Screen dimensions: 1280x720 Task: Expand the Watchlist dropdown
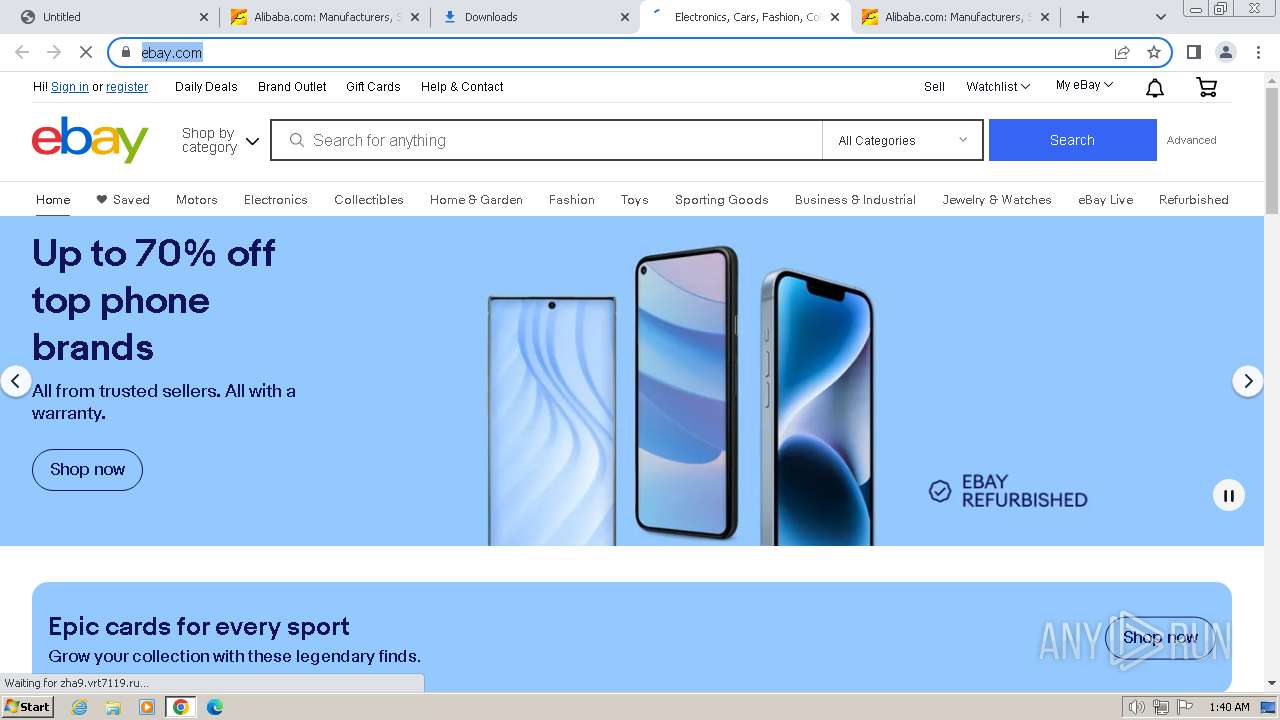click(997, 87)
